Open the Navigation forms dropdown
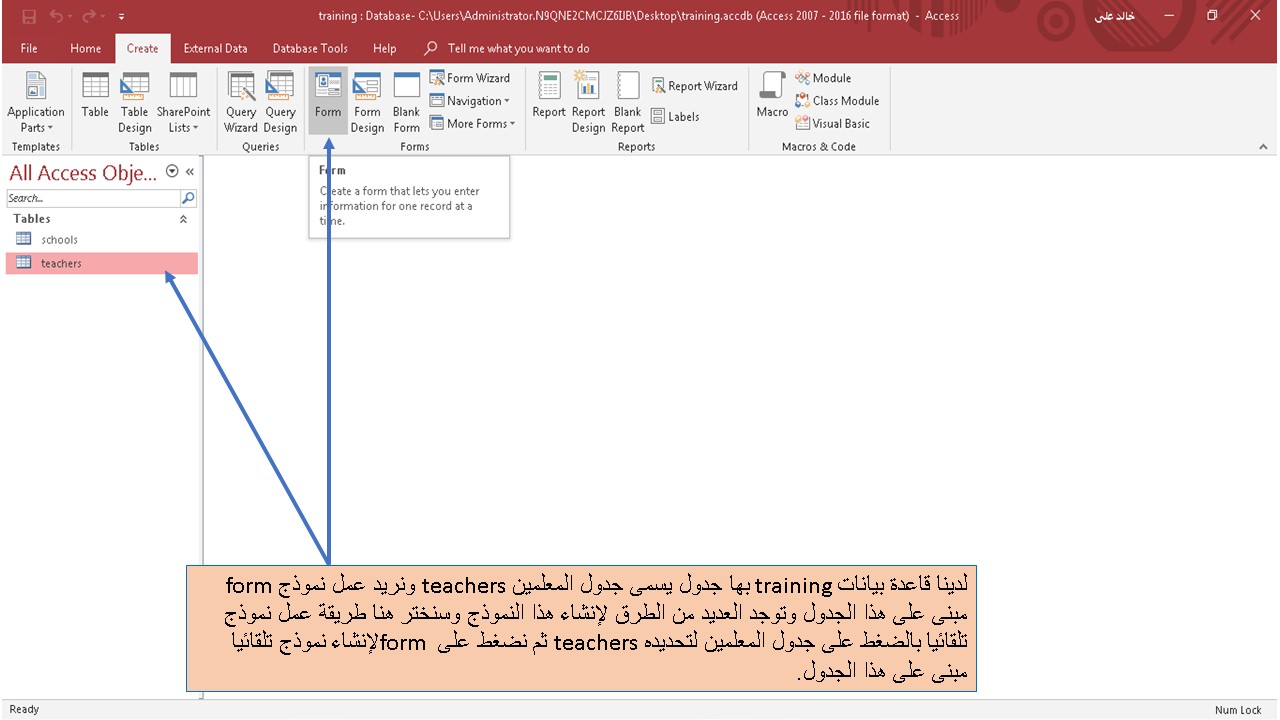Viewport: 1280px width, 720px height. pyautogui.click(x=470, y=101)
